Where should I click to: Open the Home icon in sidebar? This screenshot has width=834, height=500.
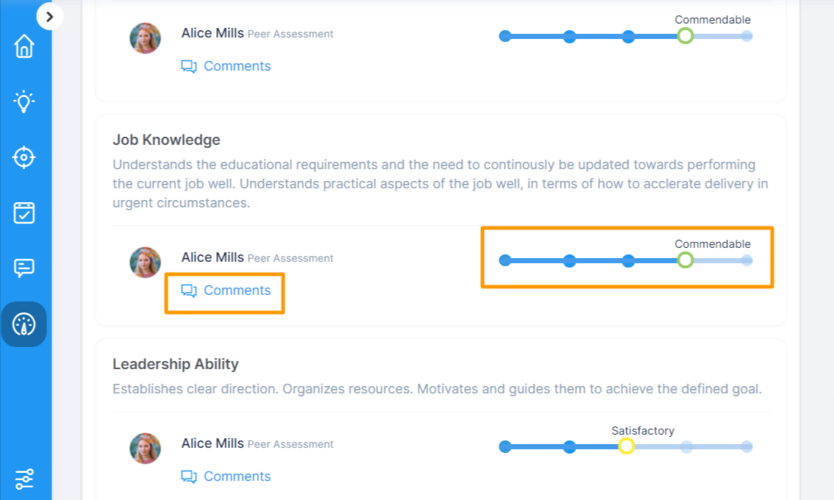pyautogui.click(x=24, y=47)
